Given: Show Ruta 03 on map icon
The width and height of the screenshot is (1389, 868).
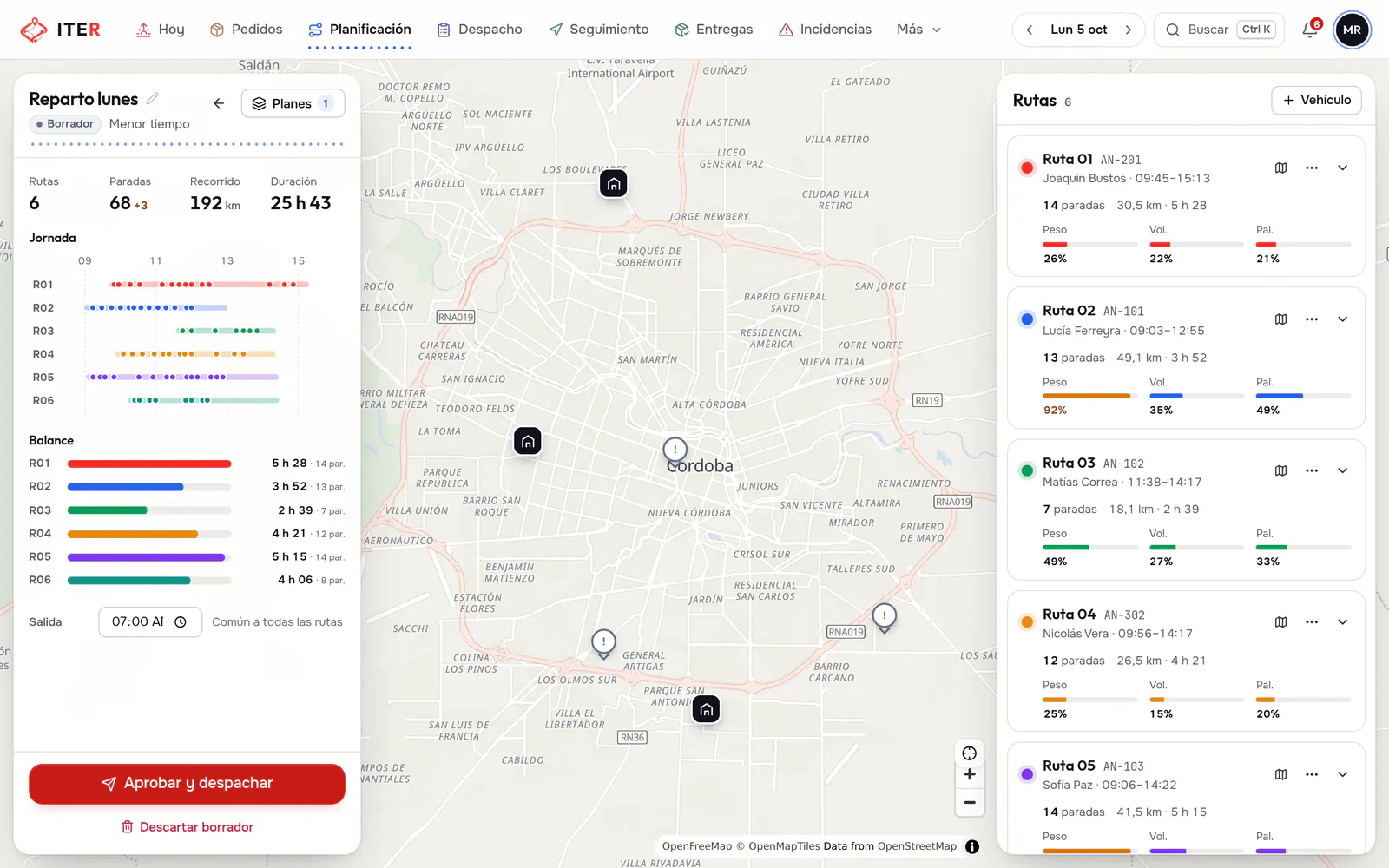Looking at the screenshot, I should (x=1280, y=470).
